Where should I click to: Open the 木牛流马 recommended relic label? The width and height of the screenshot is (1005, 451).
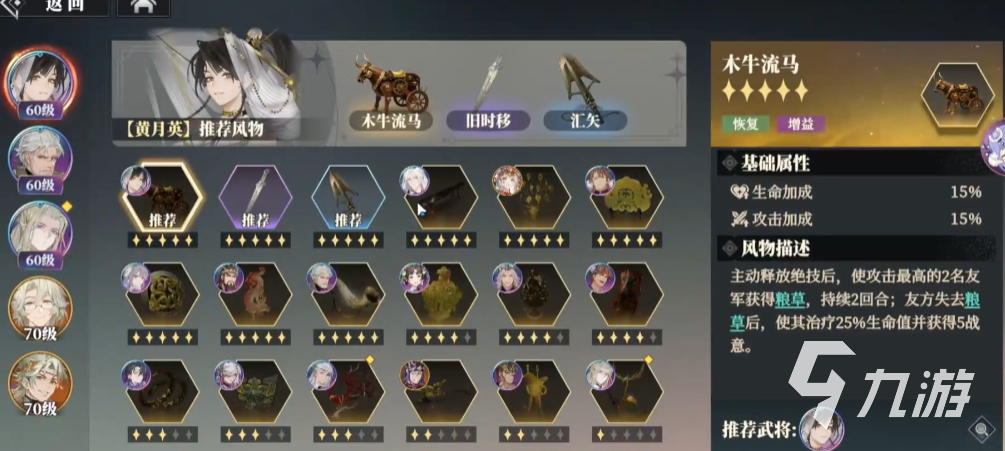point(391,120)
